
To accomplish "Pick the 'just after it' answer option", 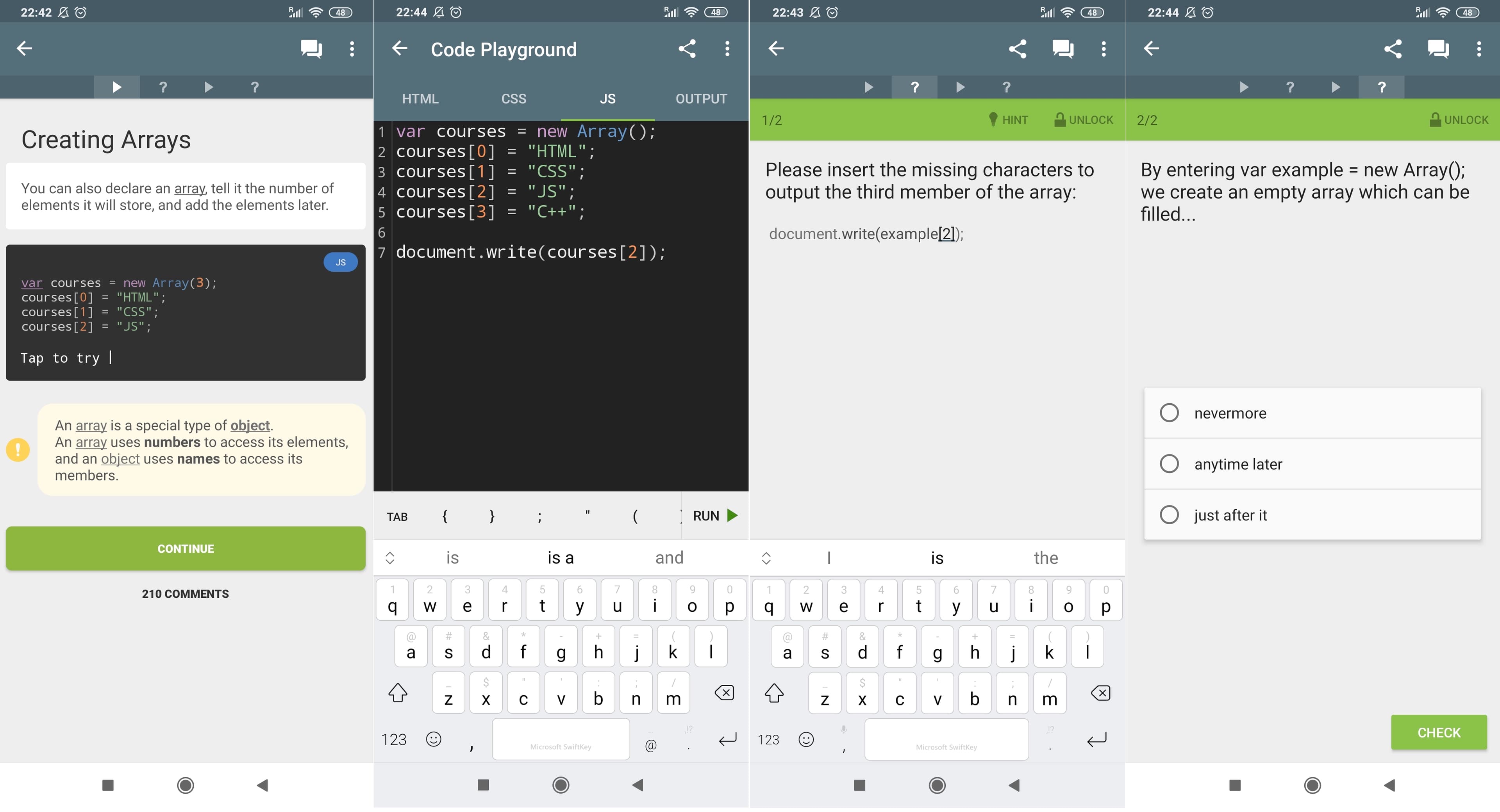I will point(1169,515).
